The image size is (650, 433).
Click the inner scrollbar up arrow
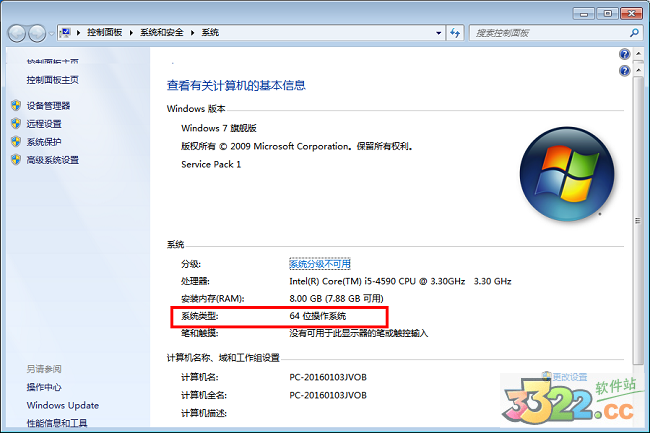[x=638, y=70]
